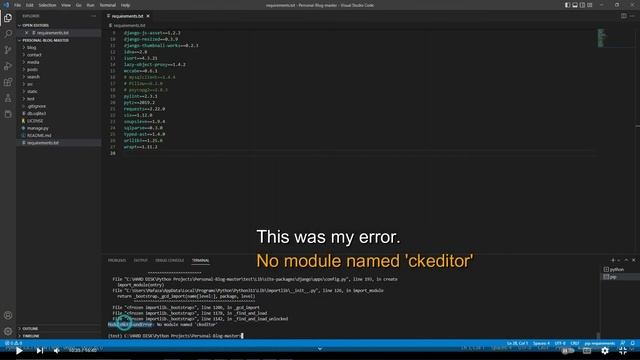
Task: Open the View menu
Action: pos(66,5)
